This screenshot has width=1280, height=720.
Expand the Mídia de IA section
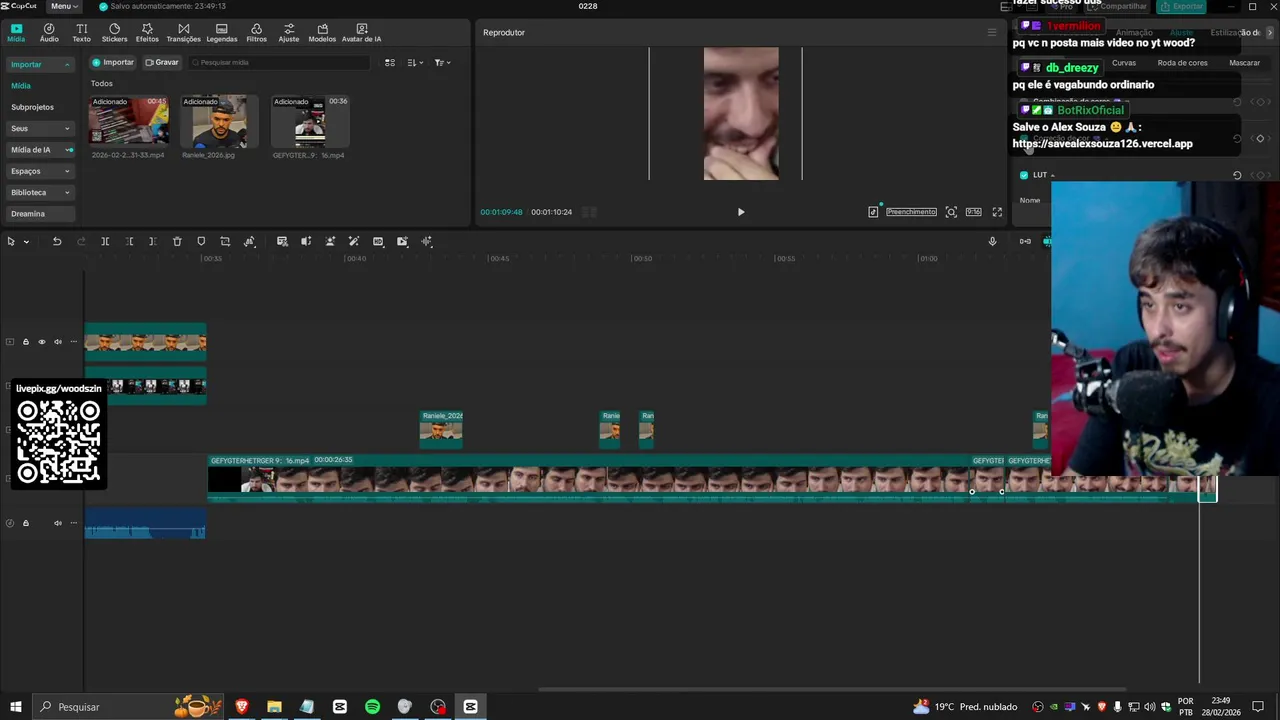point(69,150)
